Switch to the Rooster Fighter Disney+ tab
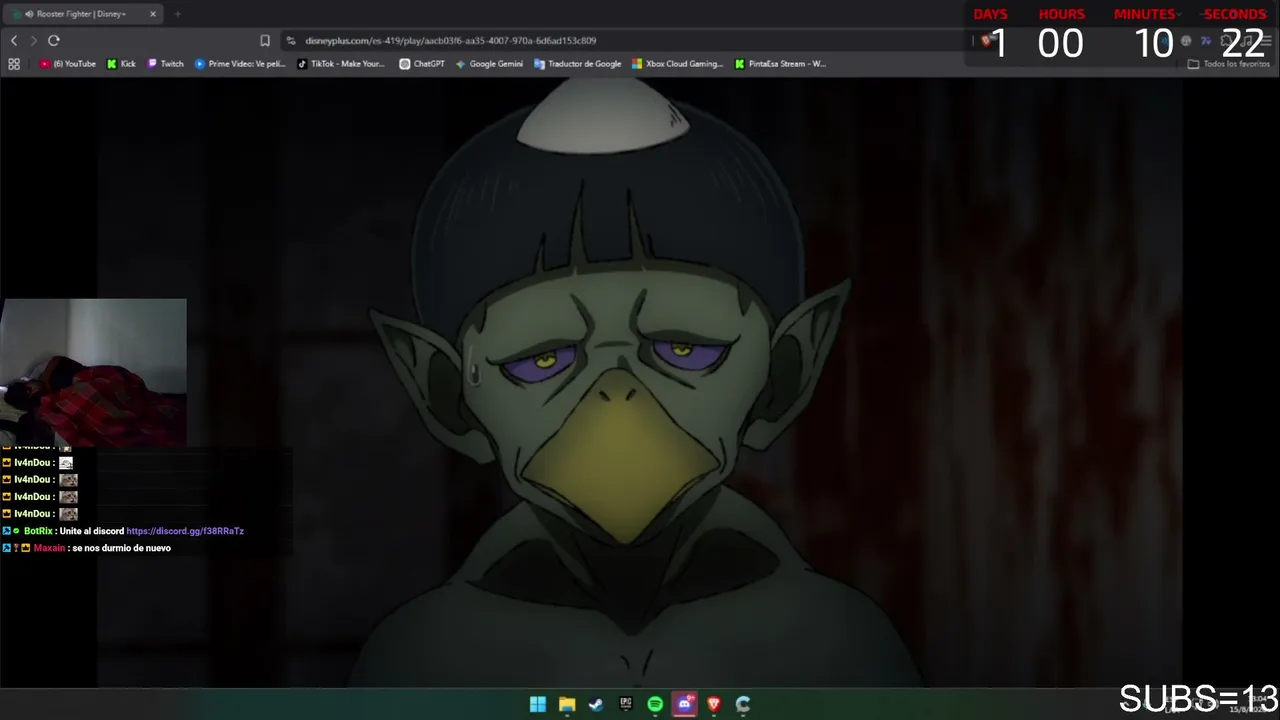The width and height of the screenshot is (1280, 720). 82,14
